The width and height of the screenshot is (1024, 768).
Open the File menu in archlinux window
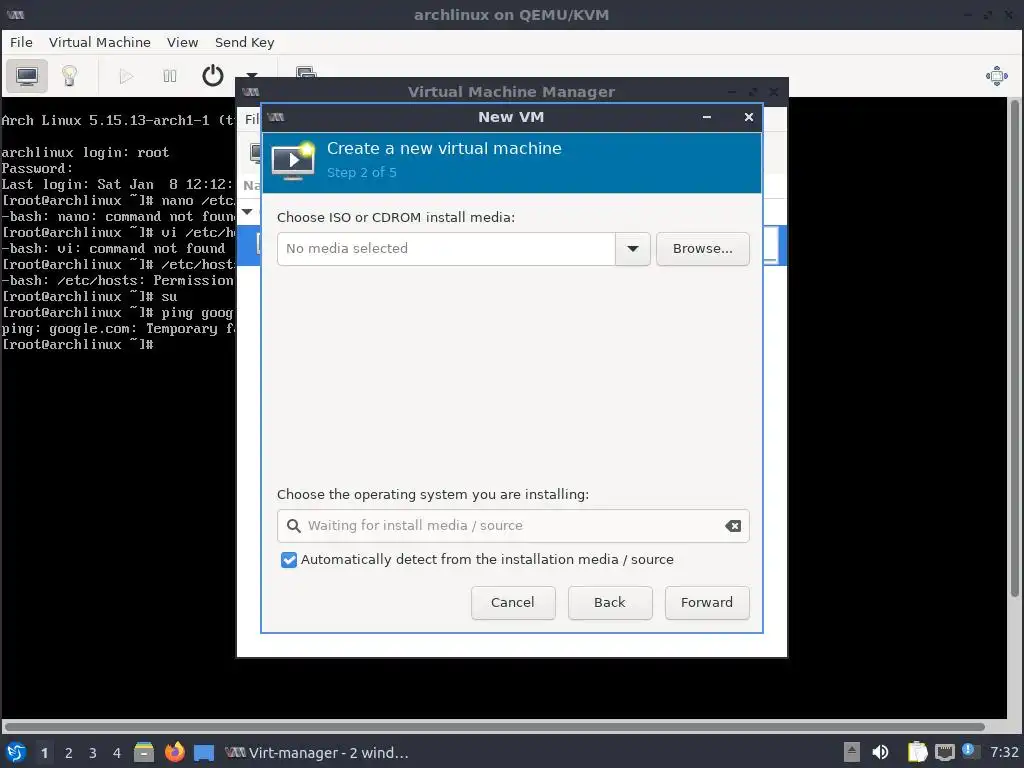click(x=21, y=42)
